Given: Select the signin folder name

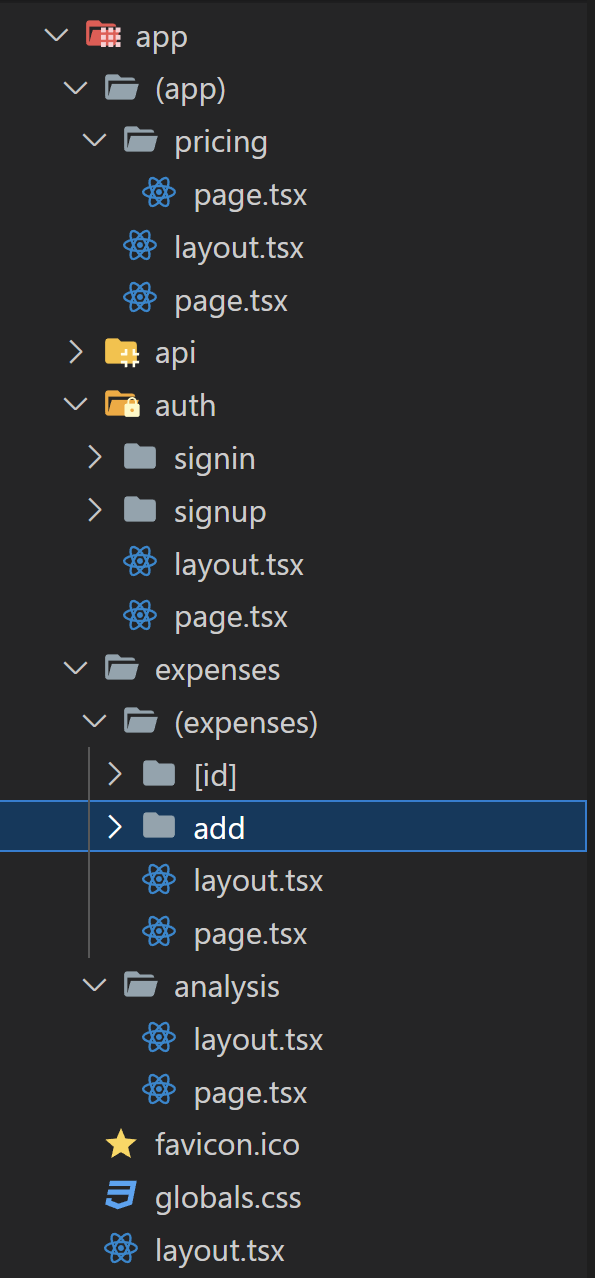Looking at the screenshot, I should (x=215, y=459).
